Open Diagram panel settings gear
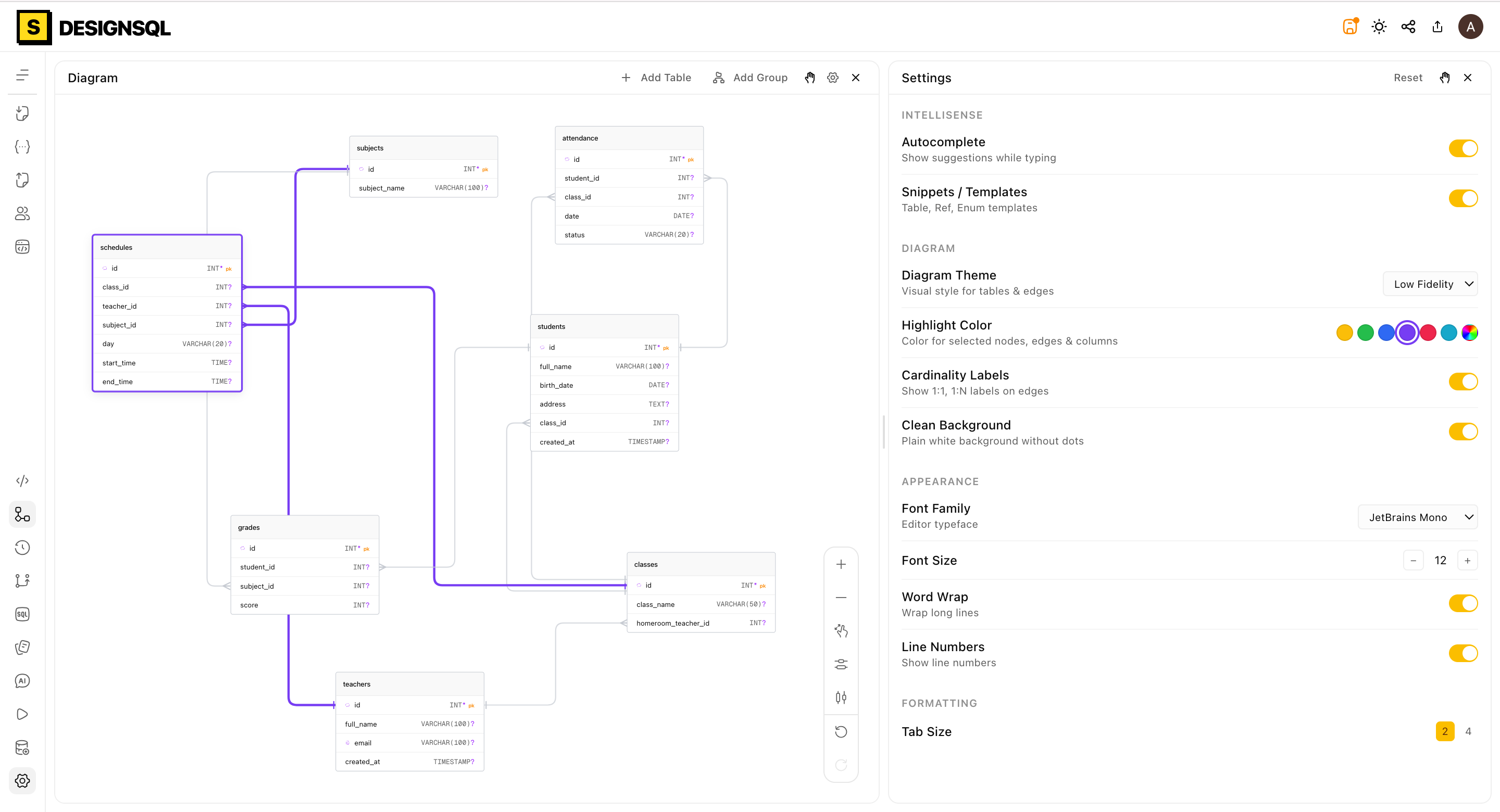The height and width of the screenshot is (812, 1500). point(833,78)
